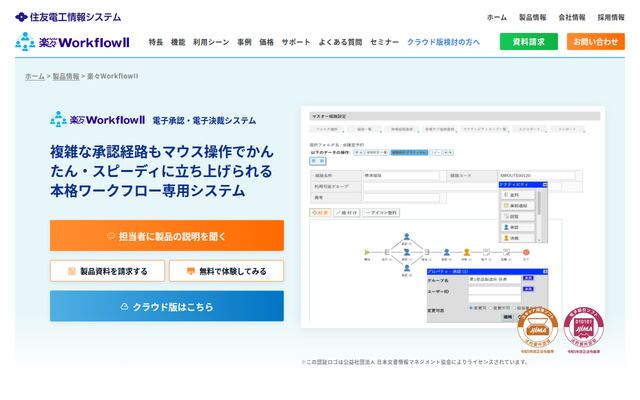Image resolution: width=640 pixels, height=400 pixels.
Task: Click the アクティビティ panel title bar in screenshot
Action: point(523,185)
